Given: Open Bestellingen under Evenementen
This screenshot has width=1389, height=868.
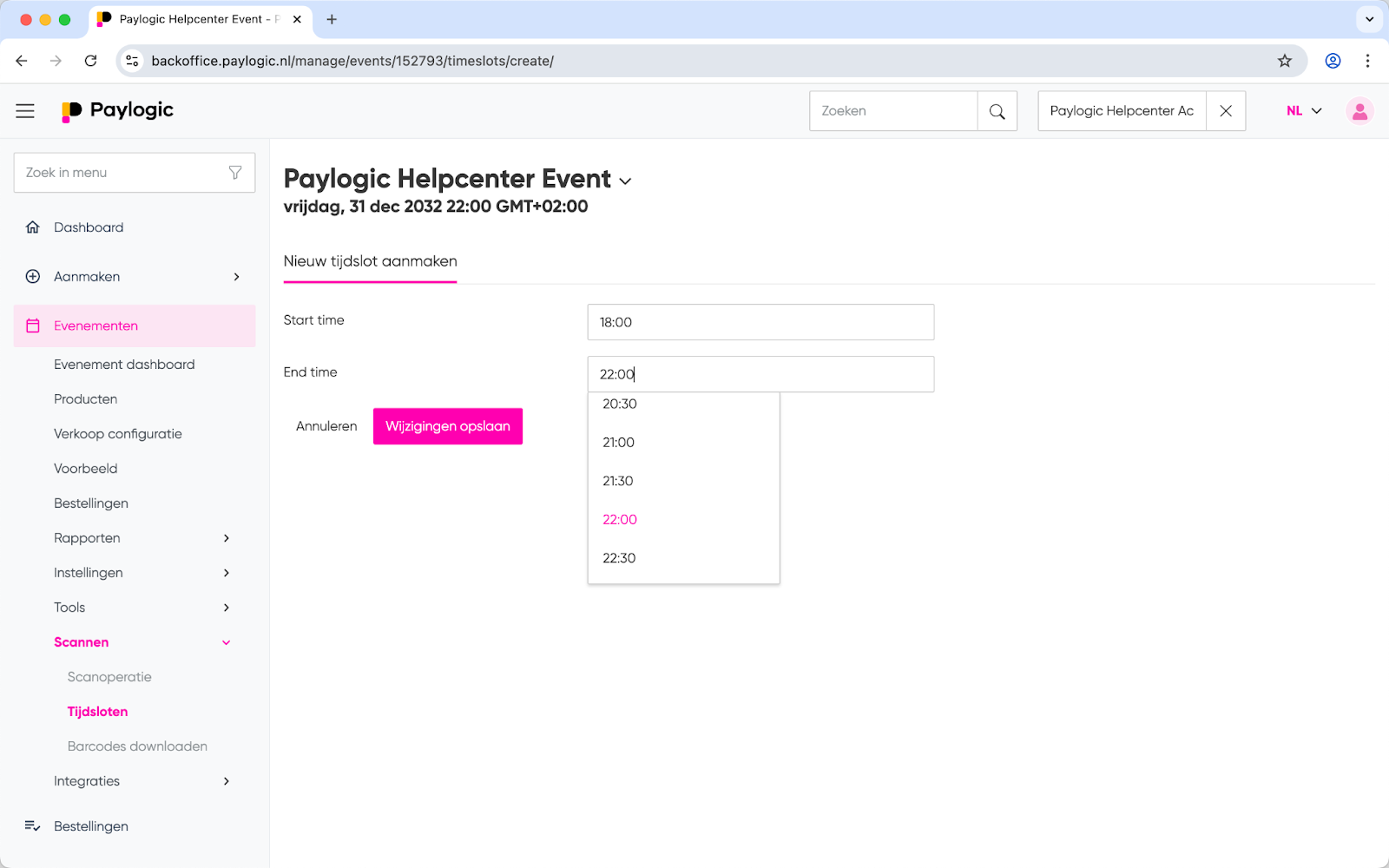Looking at the screenshot, I should click(91, 503).
